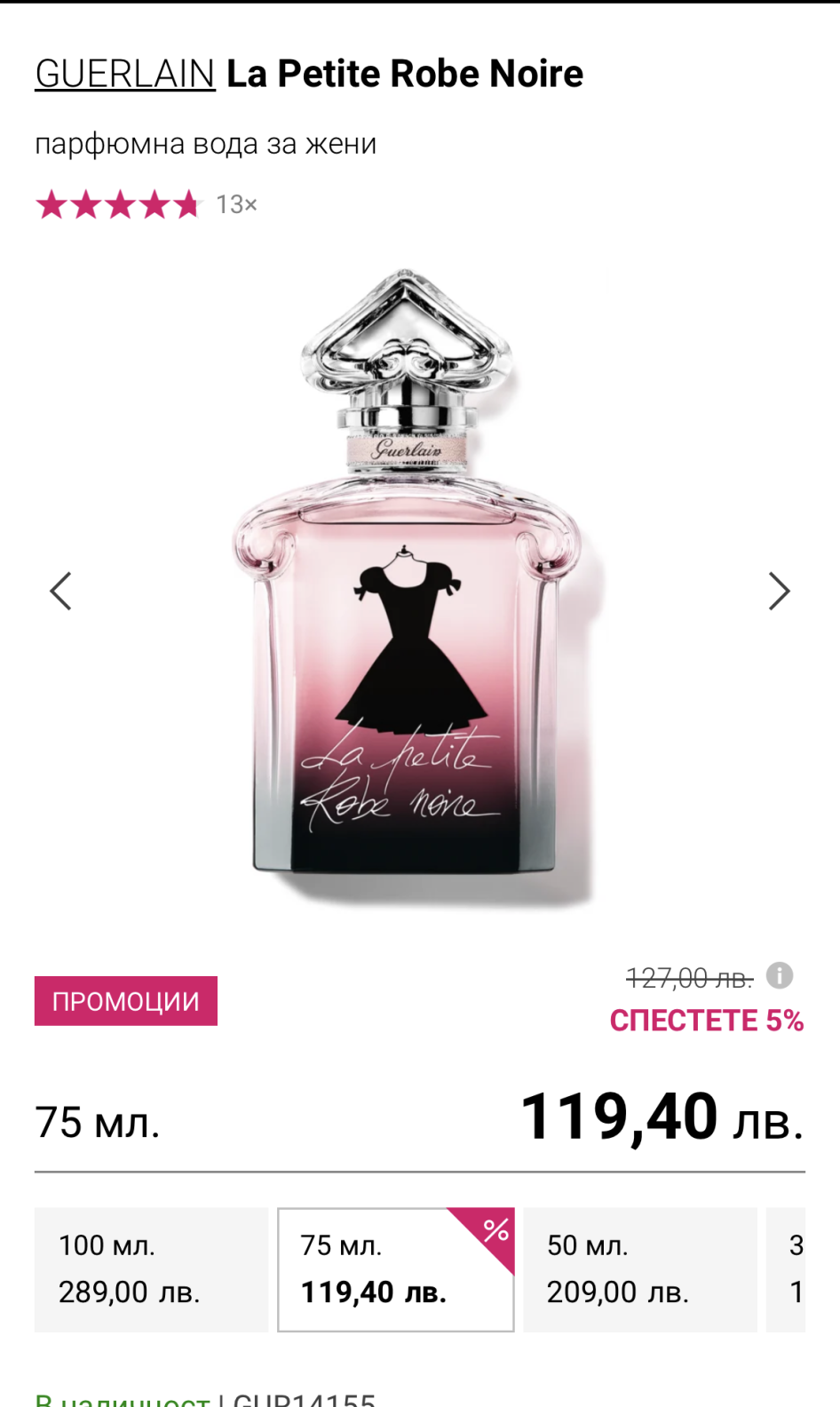
Task: Open the star rating reviews
Action: point(119,204)
